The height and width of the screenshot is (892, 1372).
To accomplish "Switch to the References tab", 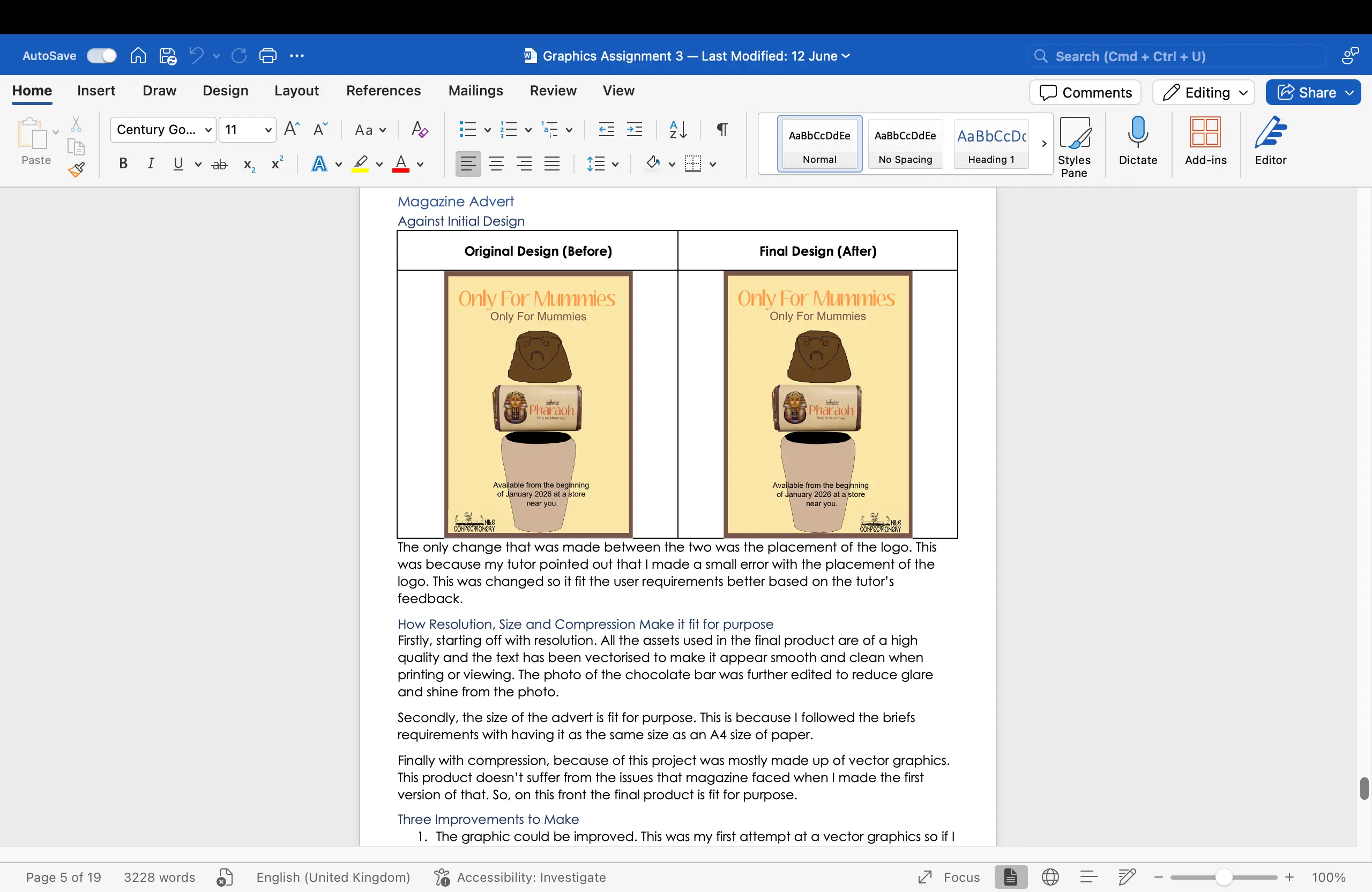I will coord(383,91).
